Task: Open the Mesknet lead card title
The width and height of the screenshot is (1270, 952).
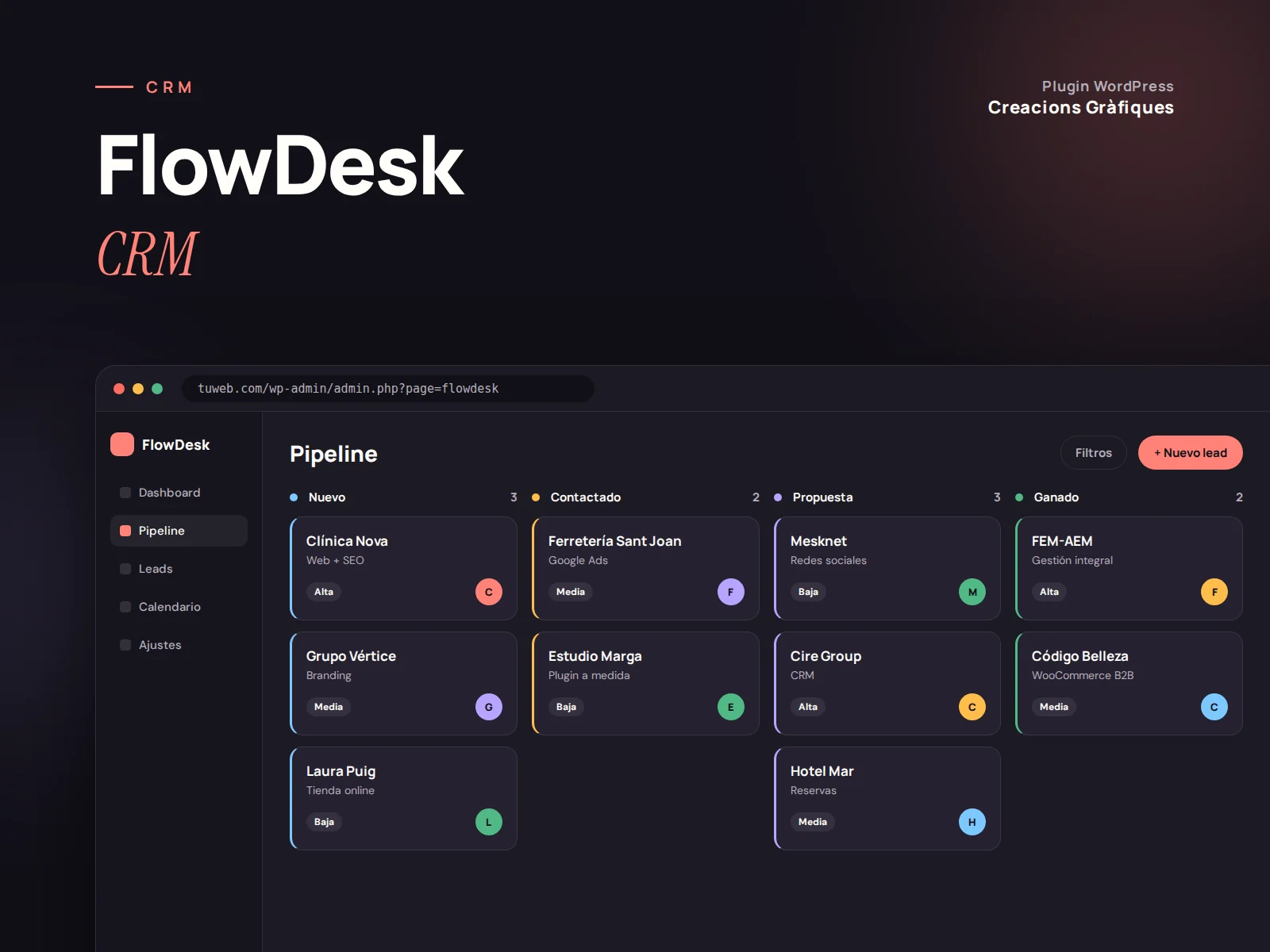Action: 818,541
